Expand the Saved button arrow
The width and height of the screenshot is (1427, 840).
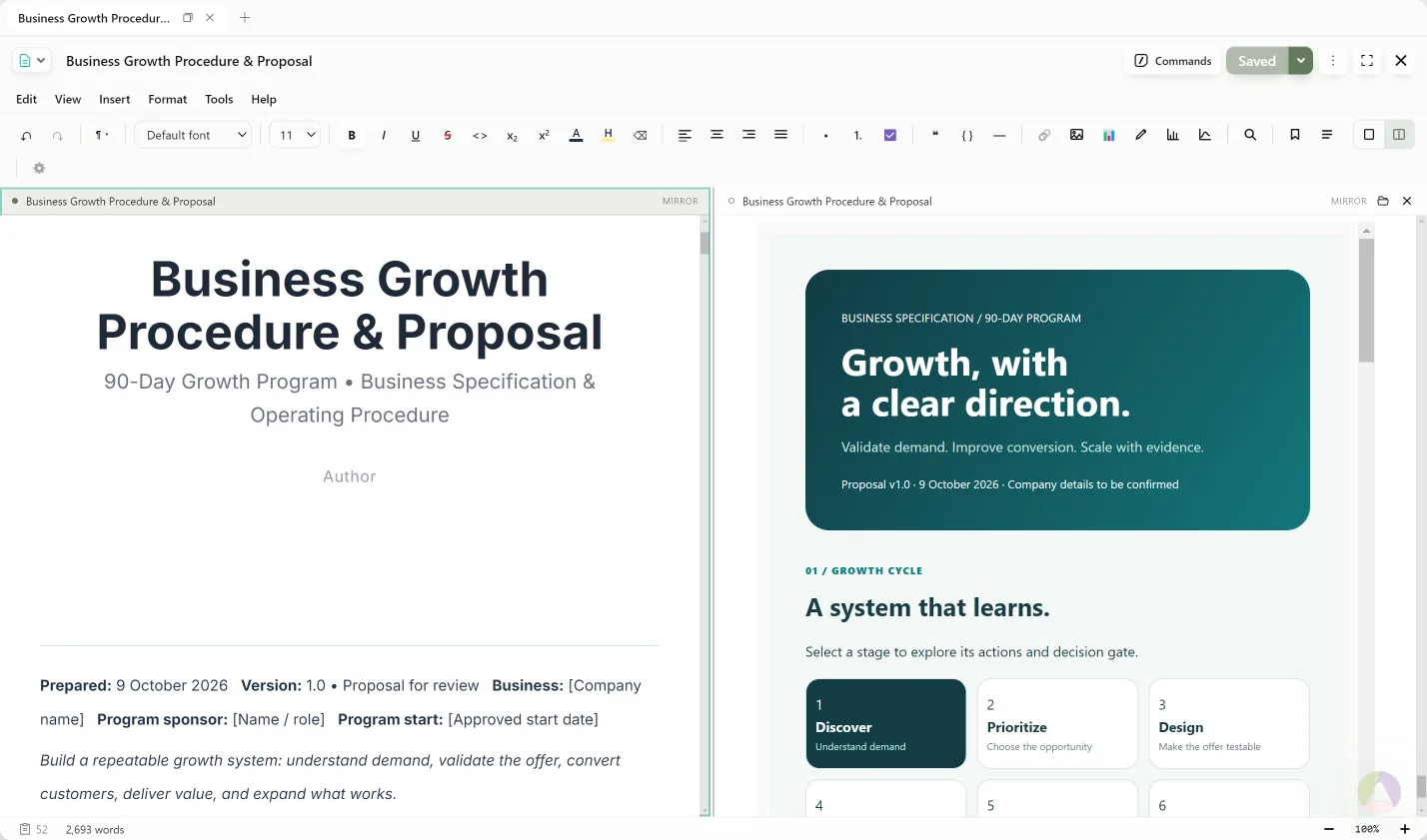click(x=1300, y=61)
